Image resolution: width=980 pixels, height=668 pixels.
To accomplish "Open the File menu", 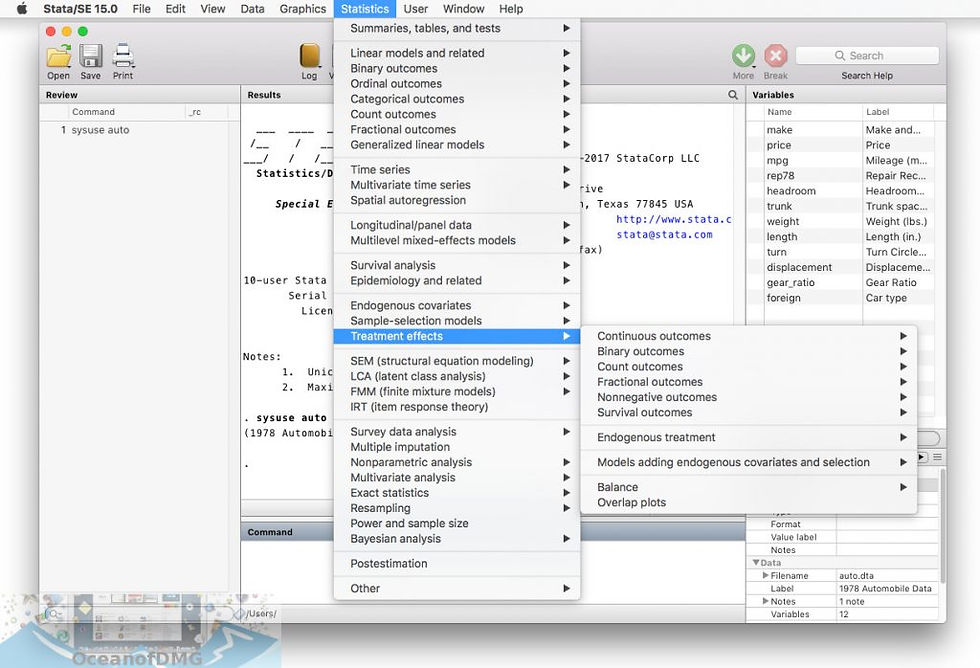I will tap(141, 9).
